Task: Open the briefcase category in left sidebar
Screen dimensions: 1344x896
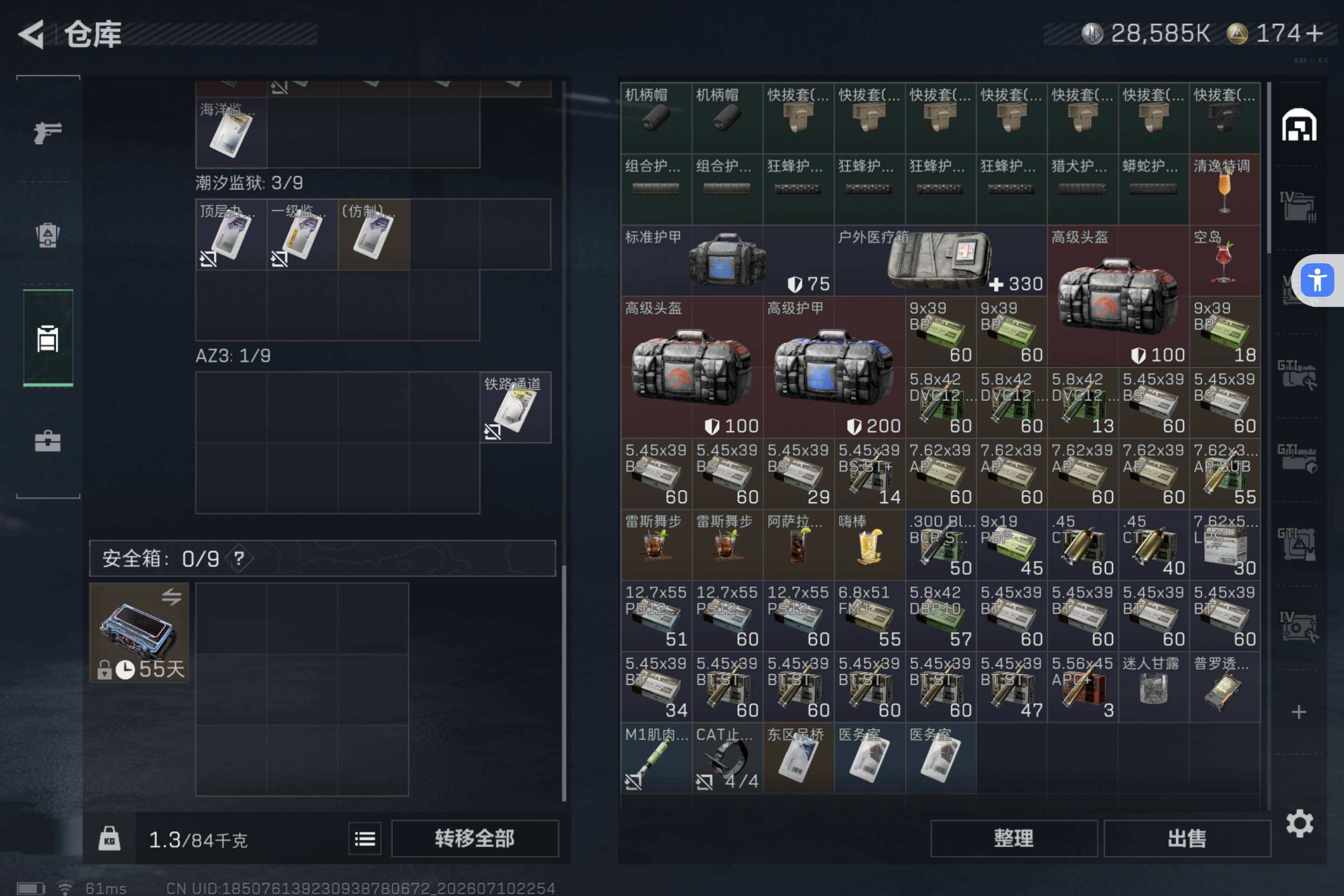Action: 48,441
